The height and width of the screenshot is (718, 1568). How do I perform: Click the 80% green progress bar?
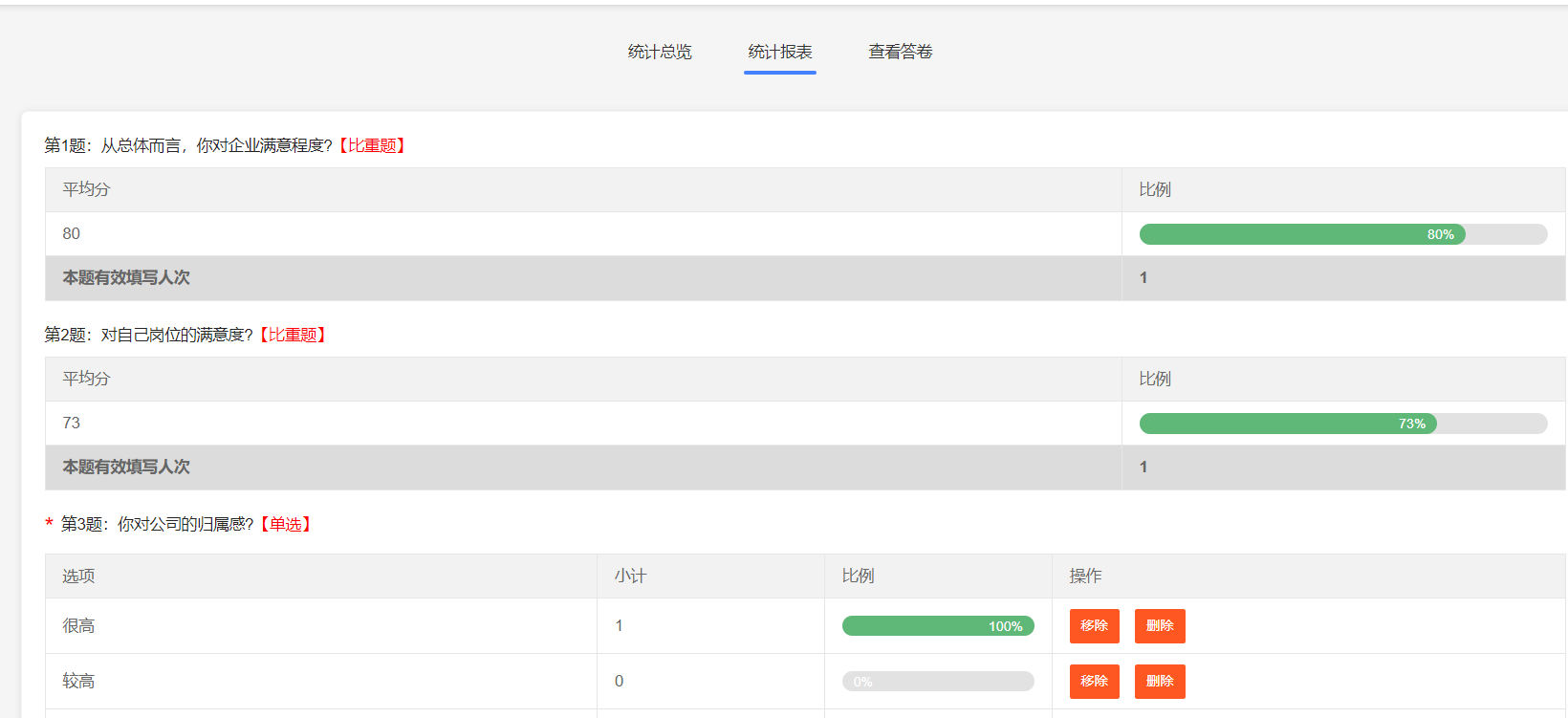pyautogui.click(x=1301, y=234)
